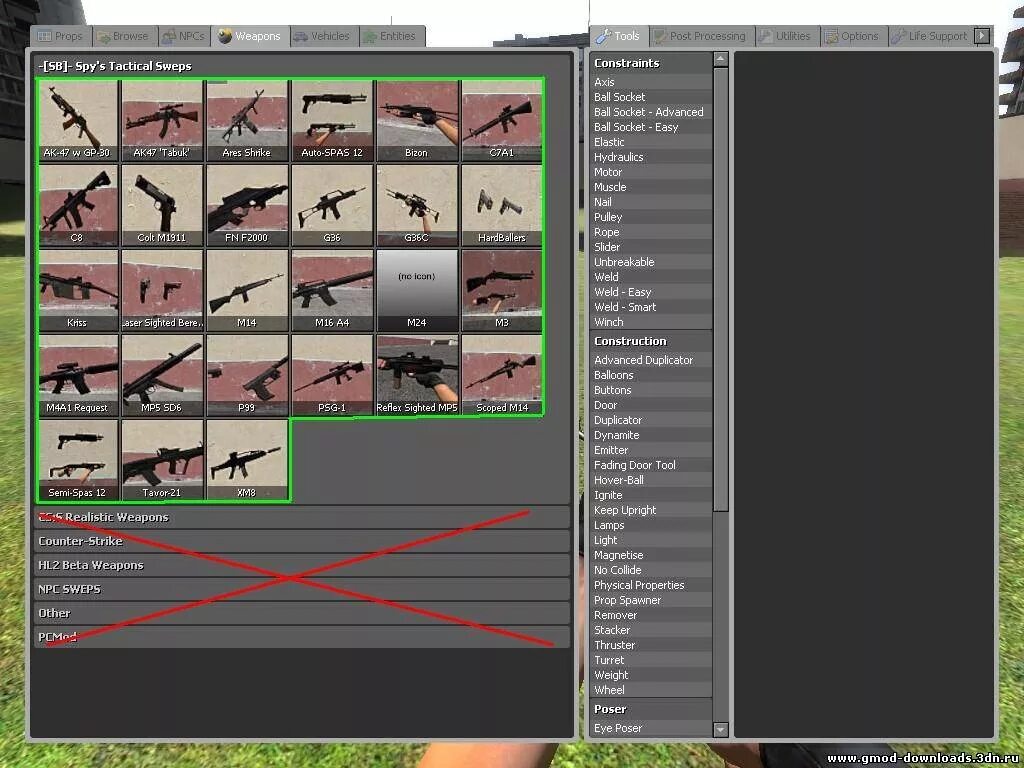This screenshot has width=1024, height=768.
Task: Collapse the Poser tool section
Action: [x=651, y=709]
